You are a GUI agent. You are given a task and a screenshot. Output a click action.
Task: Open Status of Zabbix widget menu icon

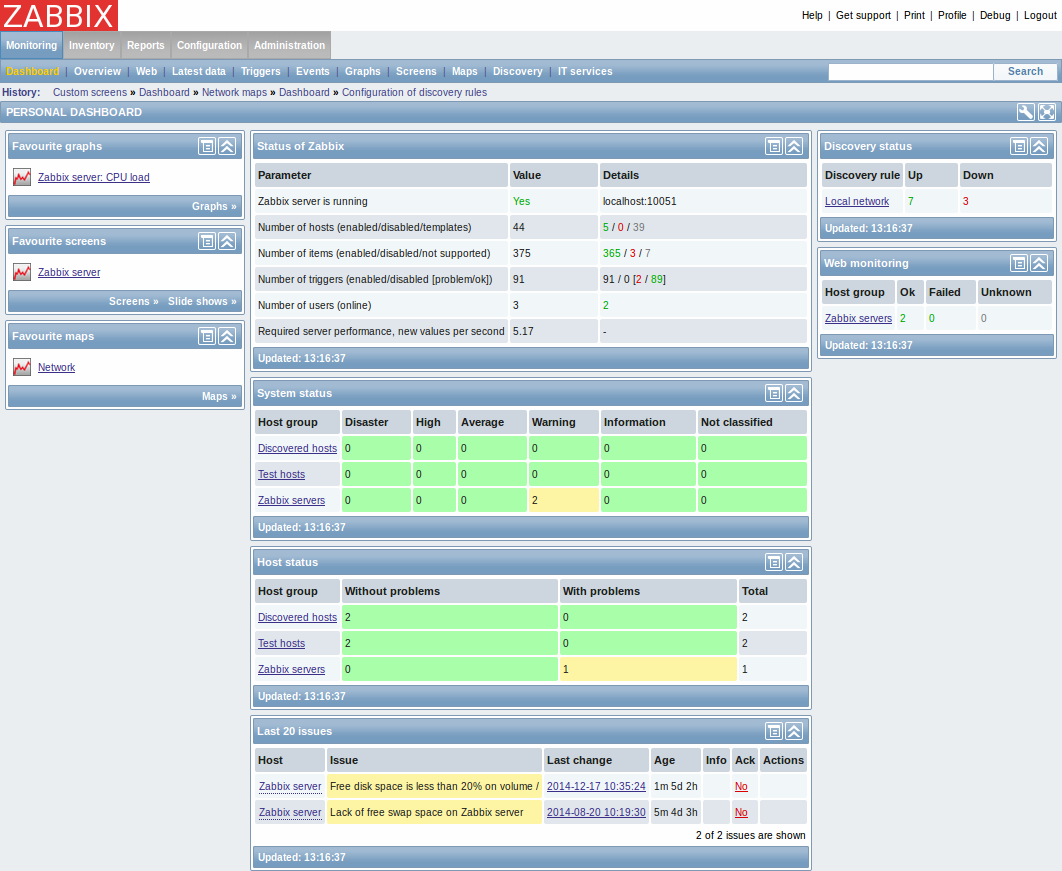coord(773,146)
